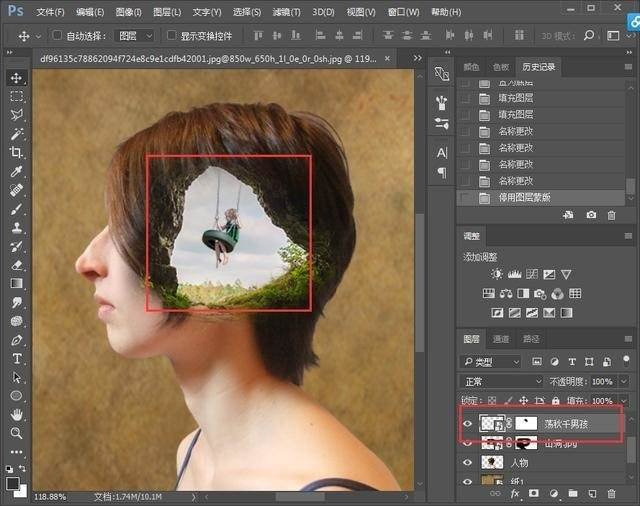Pick the Magic Wand tool
The height and width of the screenshot is (506, 640).
click(x=17, y=134)
